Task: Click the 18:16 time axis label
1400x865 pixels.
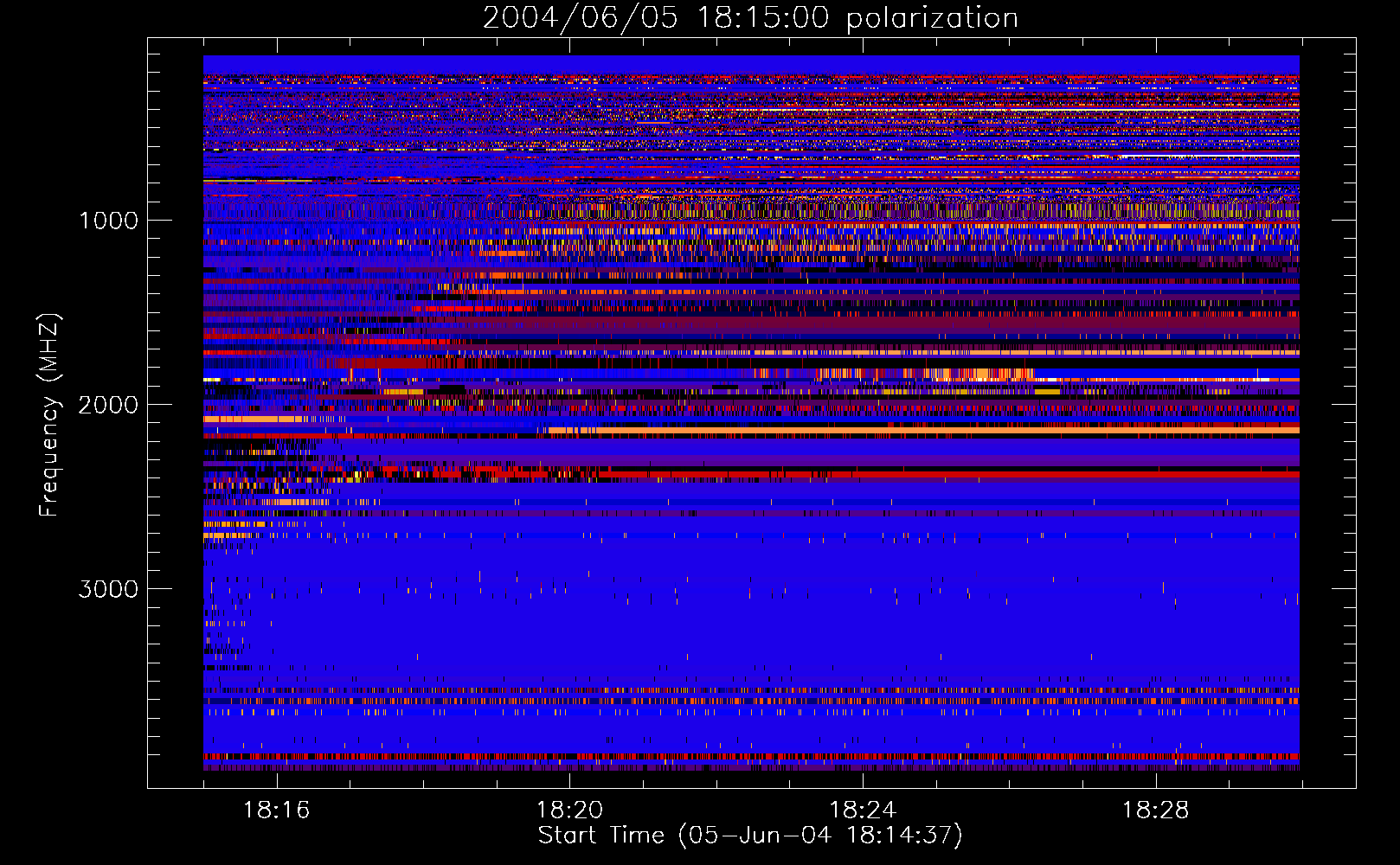Action: tap(276, 811)
